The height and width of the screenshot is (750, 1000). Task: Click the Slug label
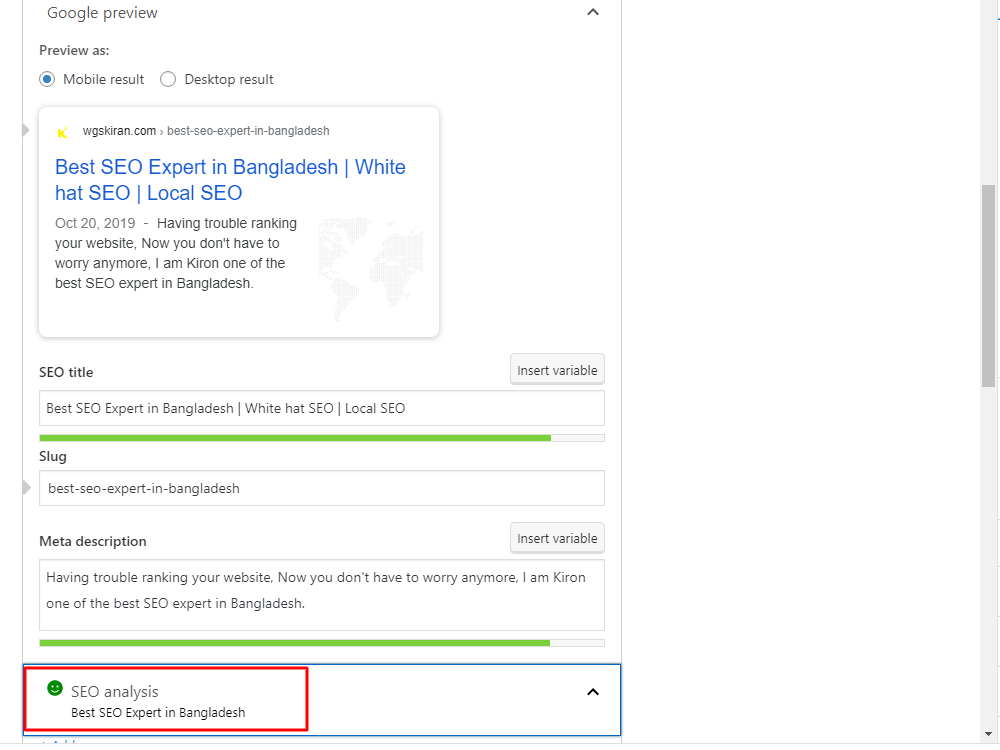pos(52,457)
